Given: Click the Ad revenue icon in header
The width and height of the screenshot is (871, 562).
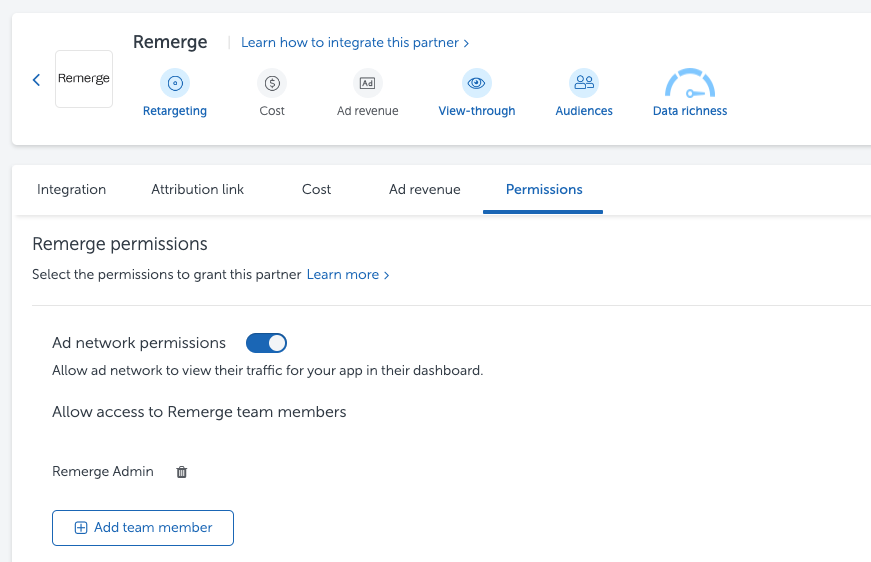Looking at the screenshot, I should (367, 83).
